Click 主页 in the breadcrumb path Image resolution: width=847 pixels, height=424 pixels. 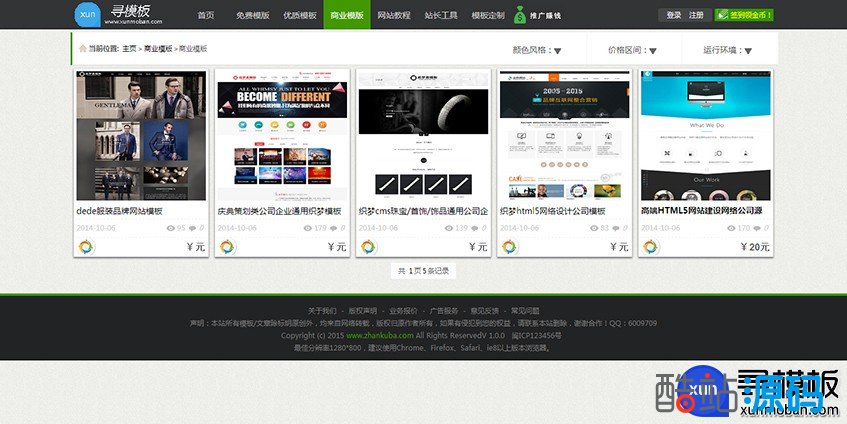point(129,48)
